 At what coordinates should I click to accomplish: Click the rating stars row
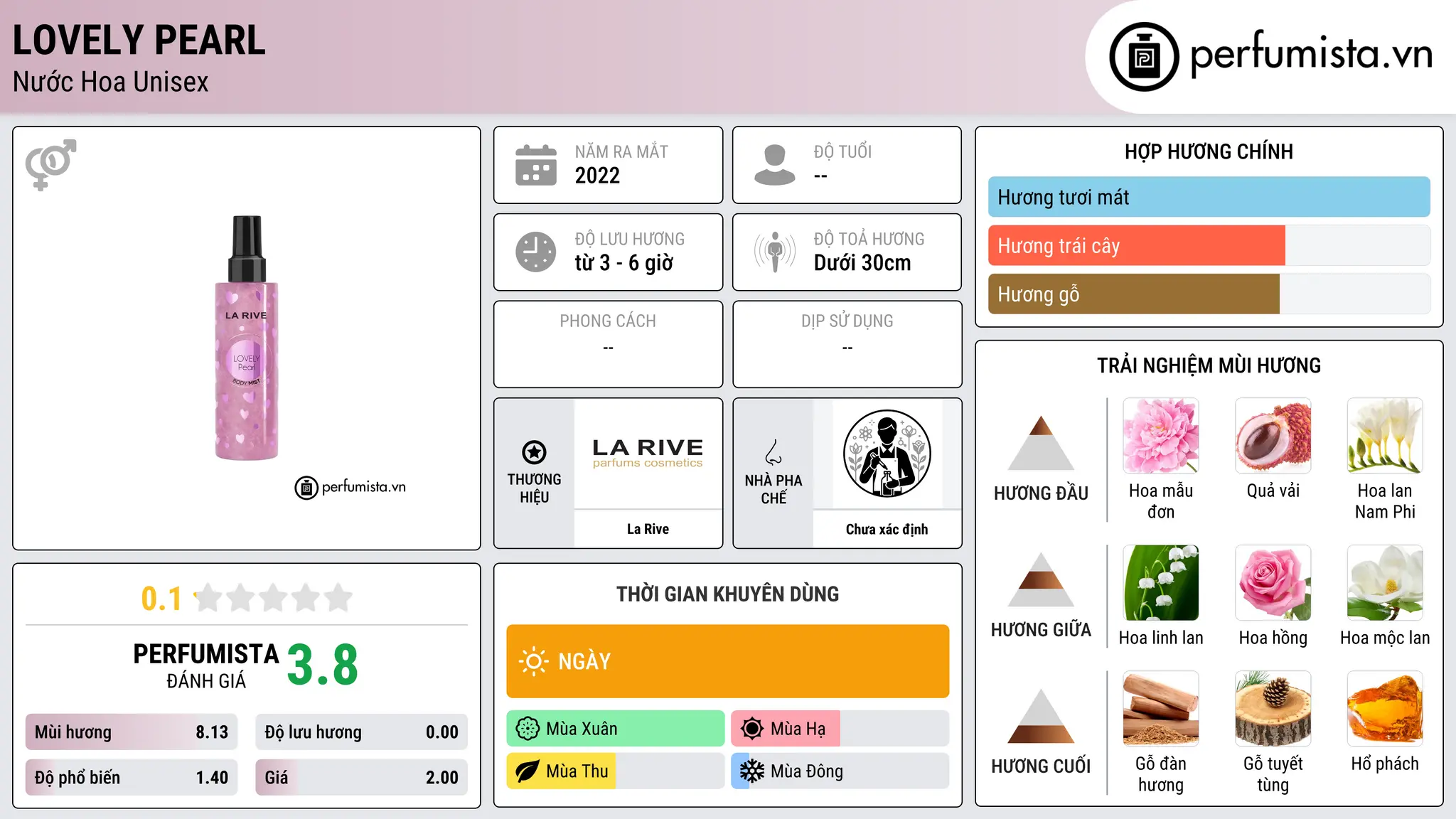(x=273, y=598)
